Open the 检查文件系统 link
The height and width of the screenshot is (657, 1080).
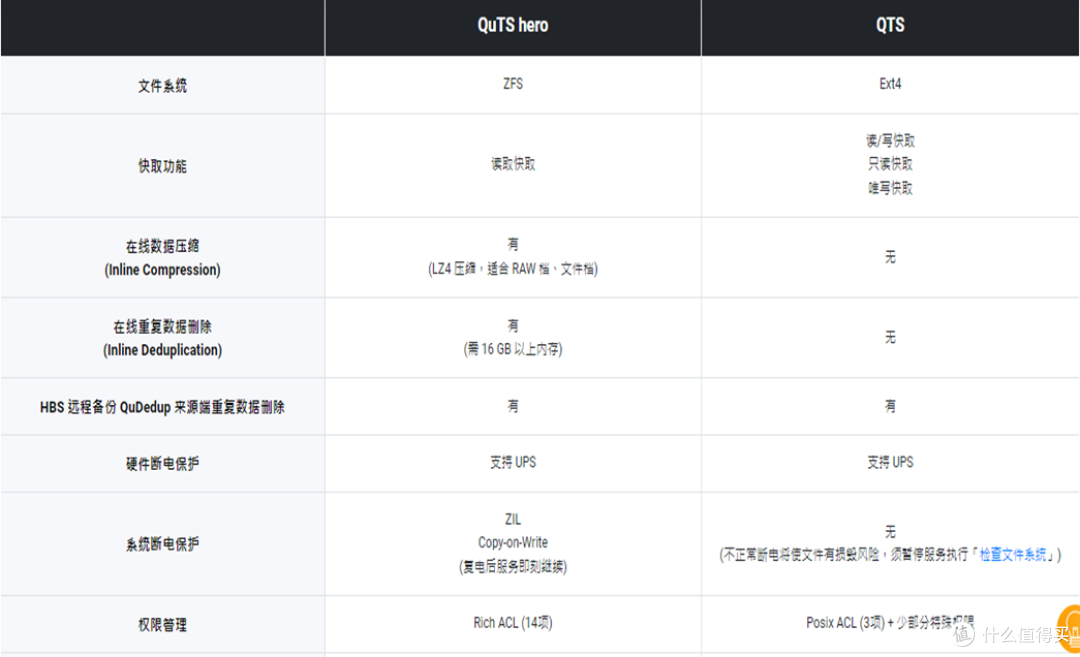[x=1012, y=554]
